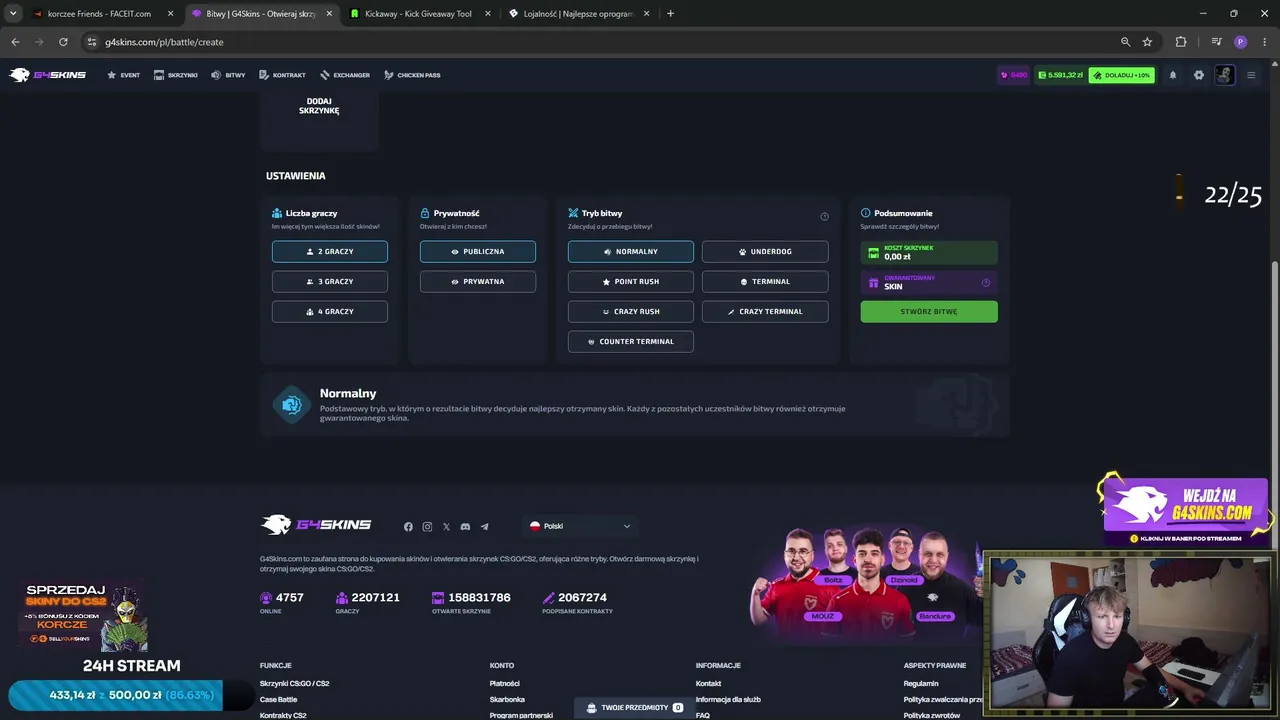
Task: Open the Event page from the header
Action: (124, 75)
